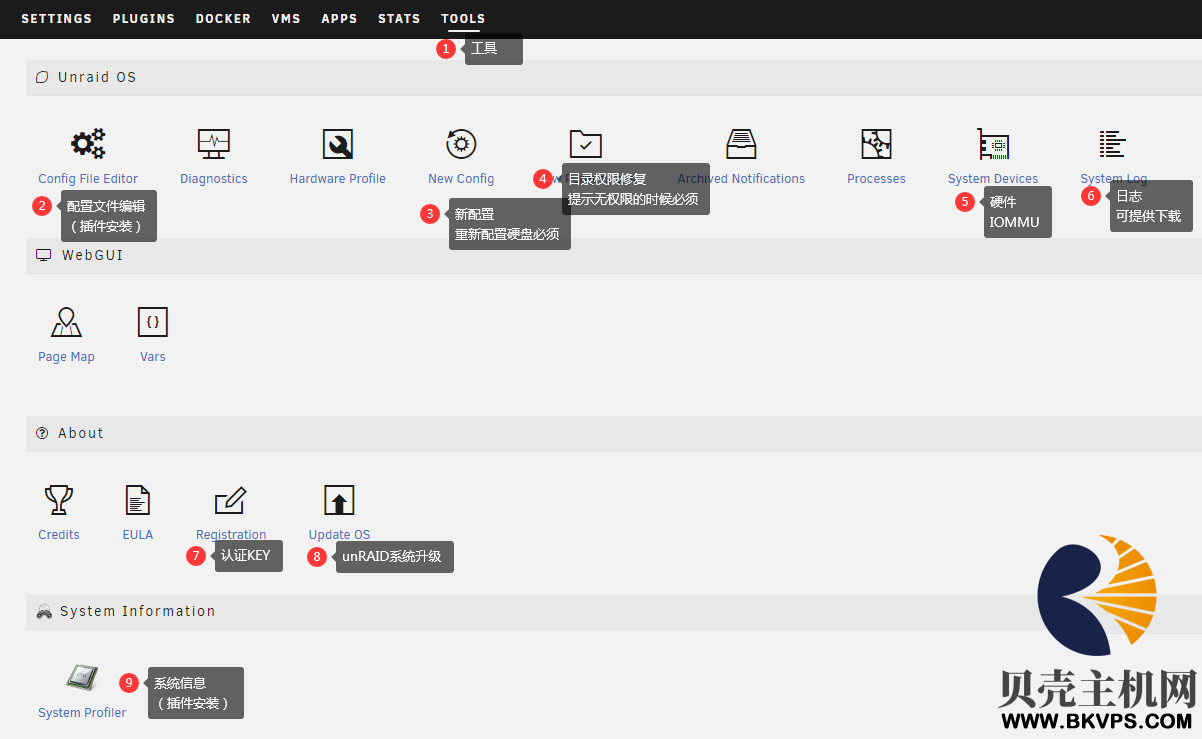The image size is (1202, 739).
Task: Open the STATS tab
Action: click(399, 19)
